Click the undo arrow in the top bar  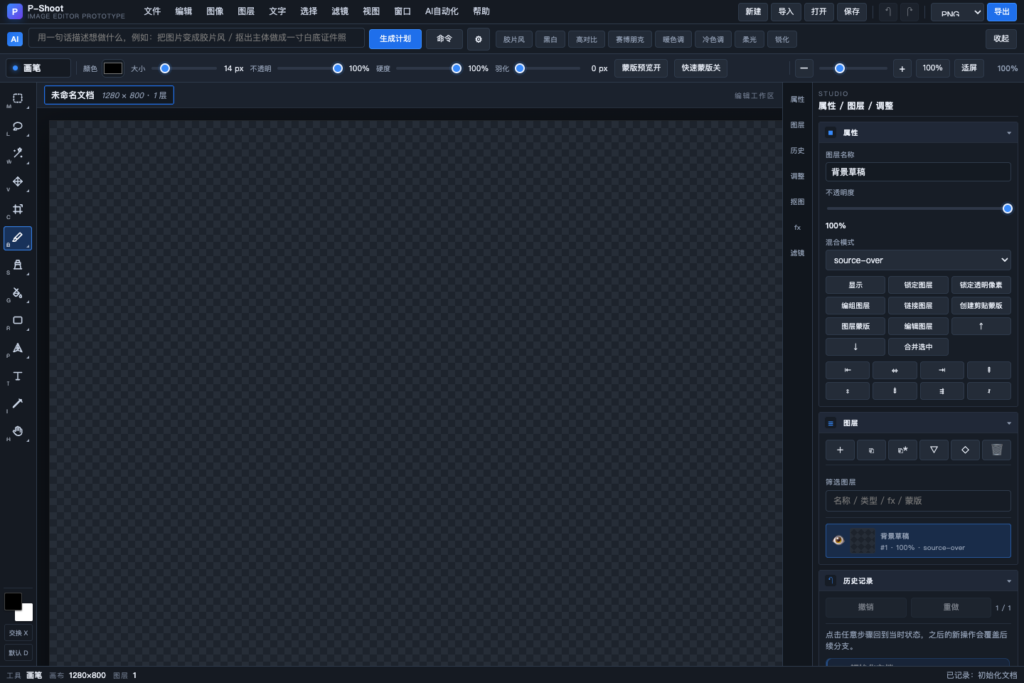tap(888, 12)
